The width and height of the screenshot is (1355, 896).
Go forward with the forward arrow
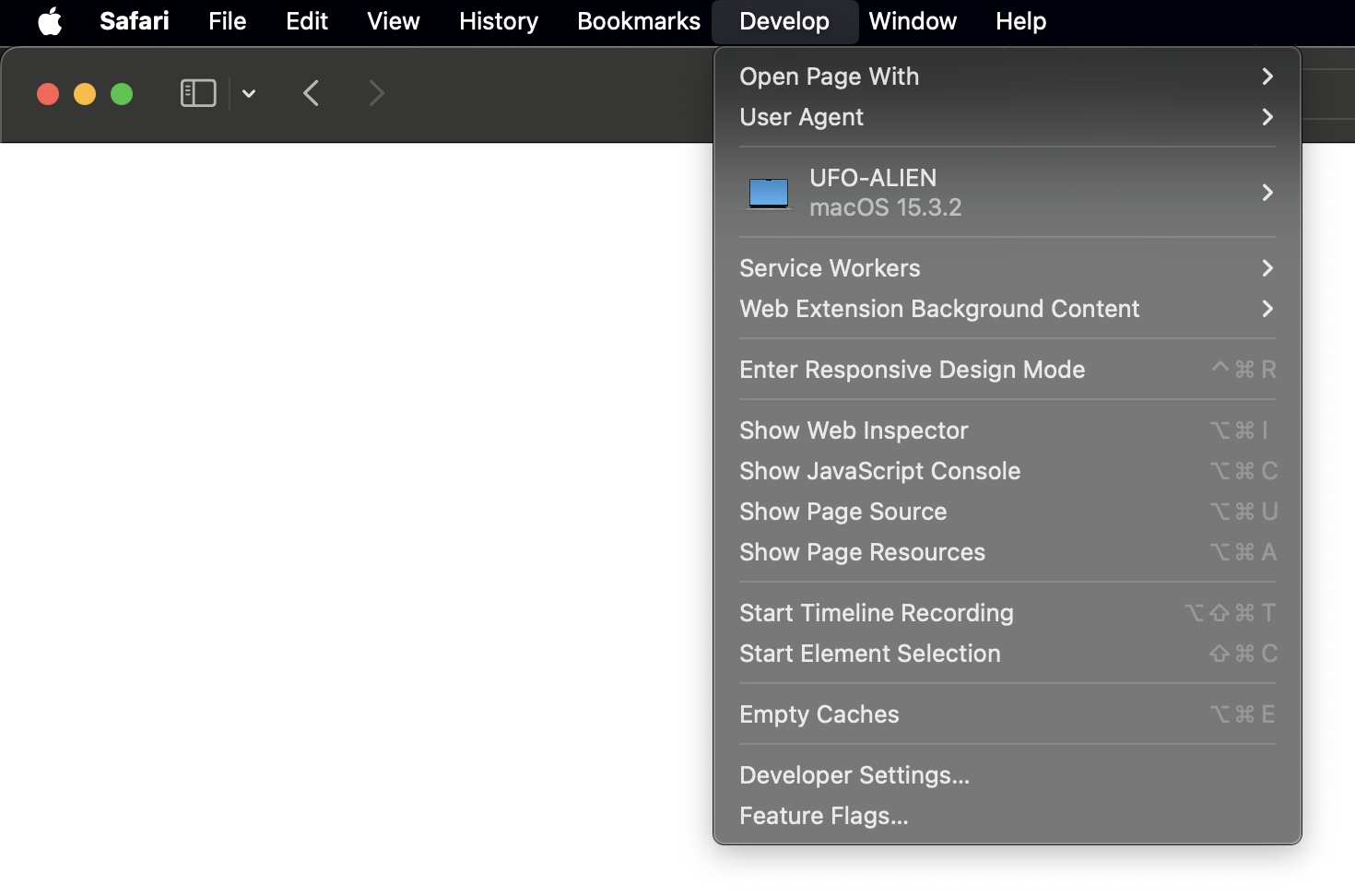(376, 93)
